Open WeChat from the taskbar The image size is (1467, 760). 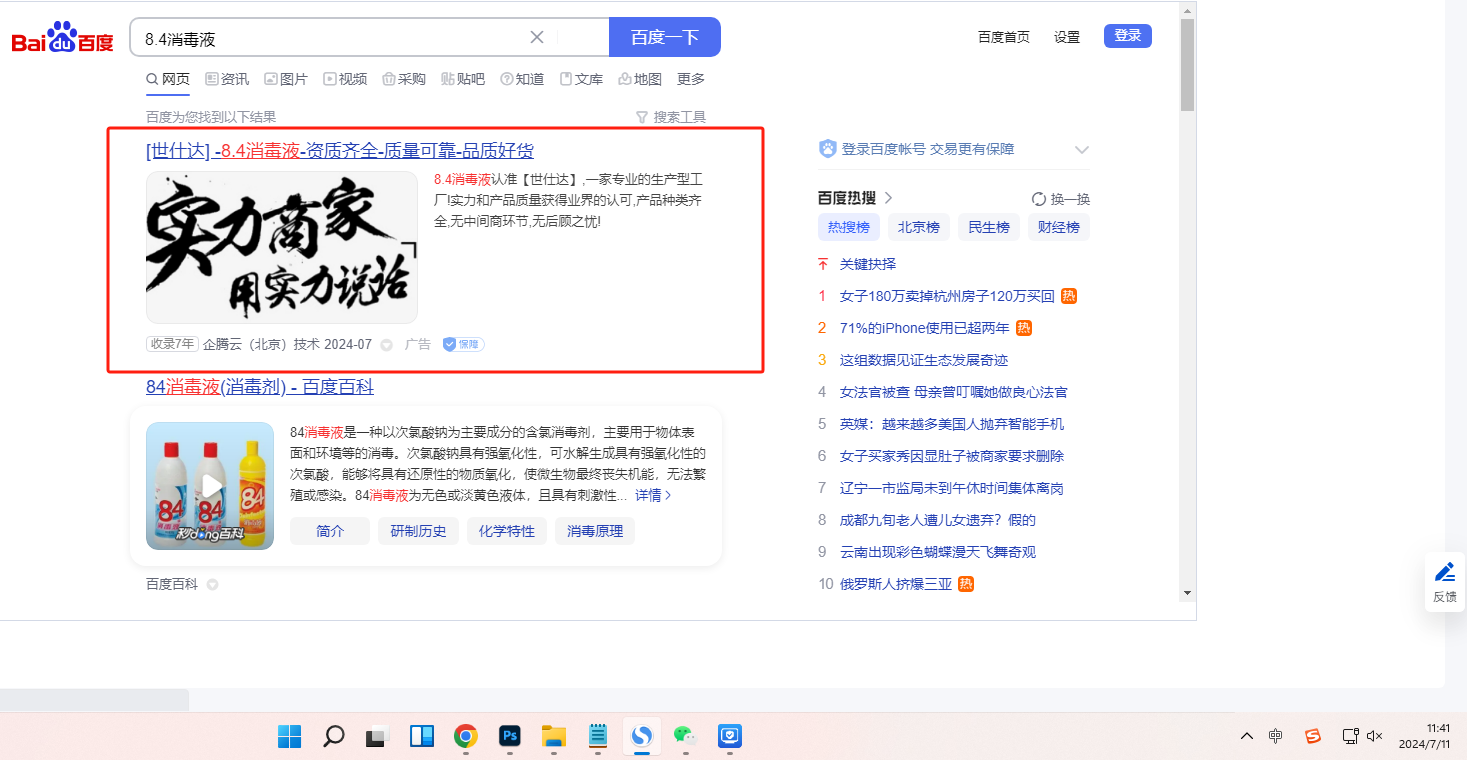click(x=684, y=737)
